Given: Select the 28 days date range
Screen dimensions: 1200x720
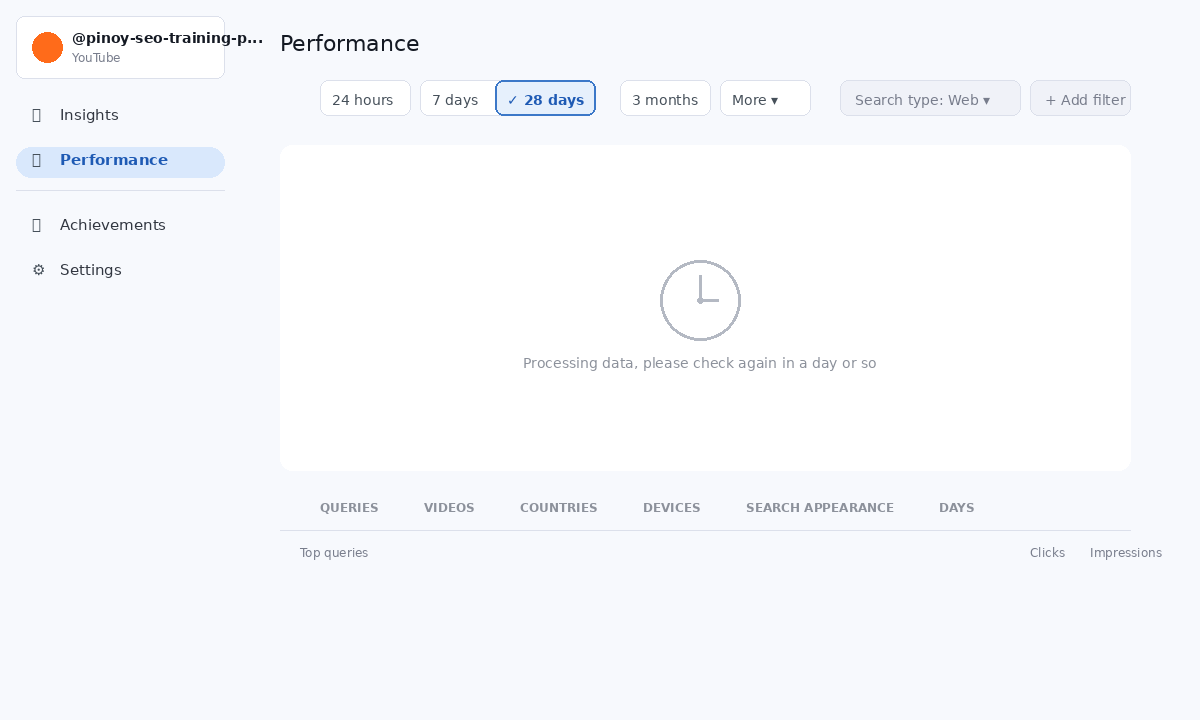Looking at the screenshot, I should pos(546,98).
